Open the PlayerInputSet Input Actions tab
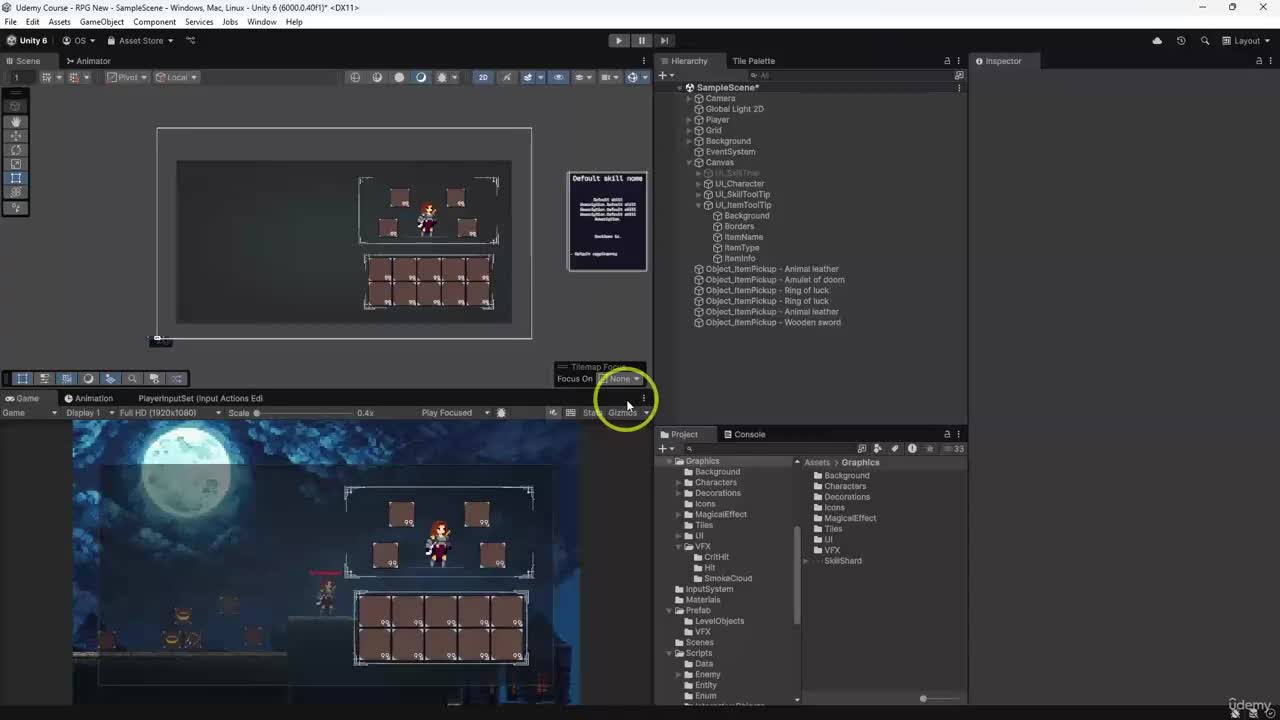Screen dimensions: 1280x720 (200, 398)
